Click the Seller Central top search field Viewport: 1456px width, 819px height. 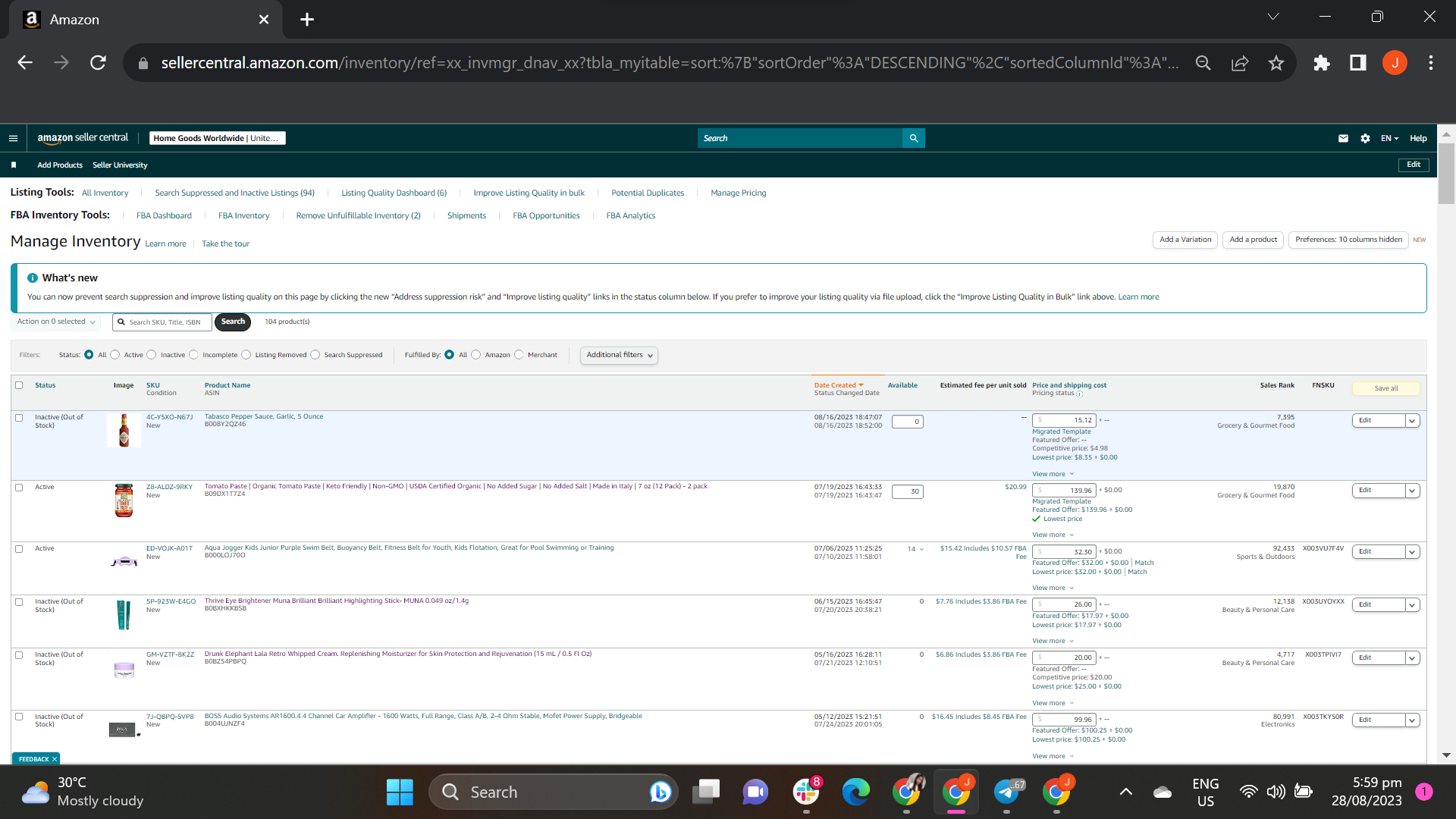800,138
